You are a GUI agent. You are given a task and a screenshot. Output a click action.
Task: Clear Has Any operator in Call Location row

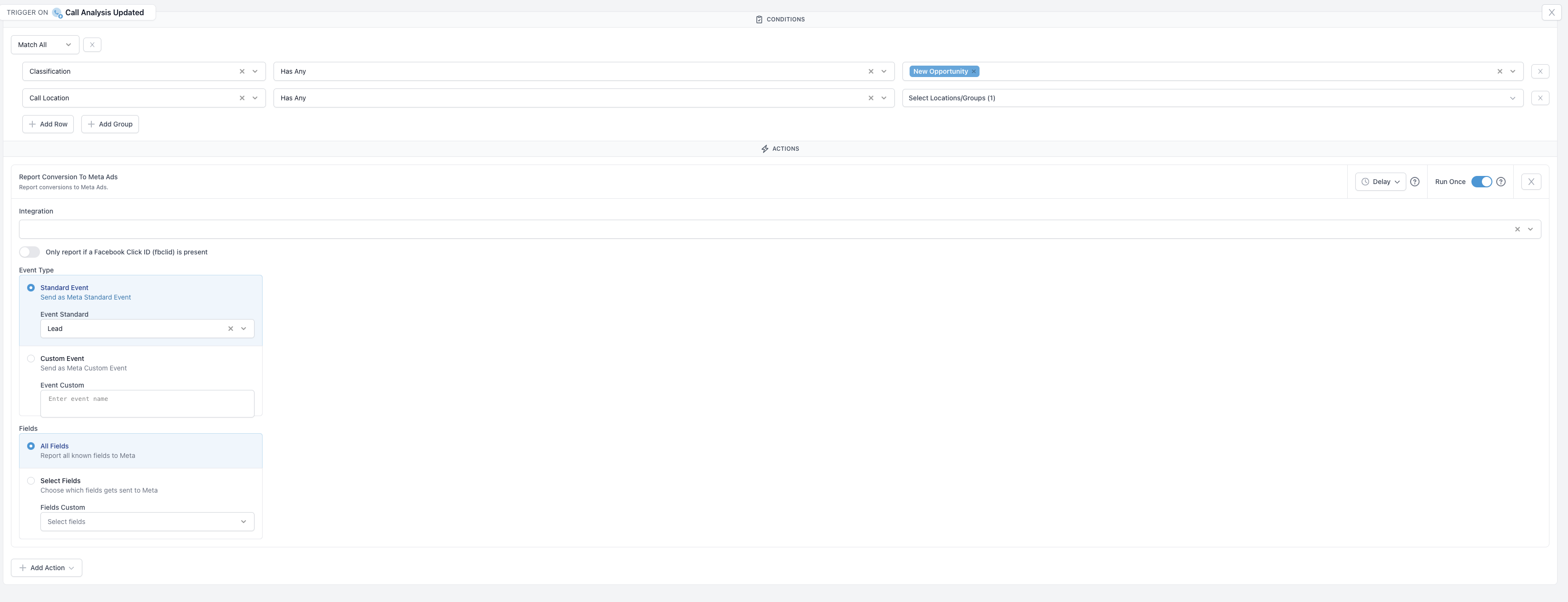[x=871, y=98]
